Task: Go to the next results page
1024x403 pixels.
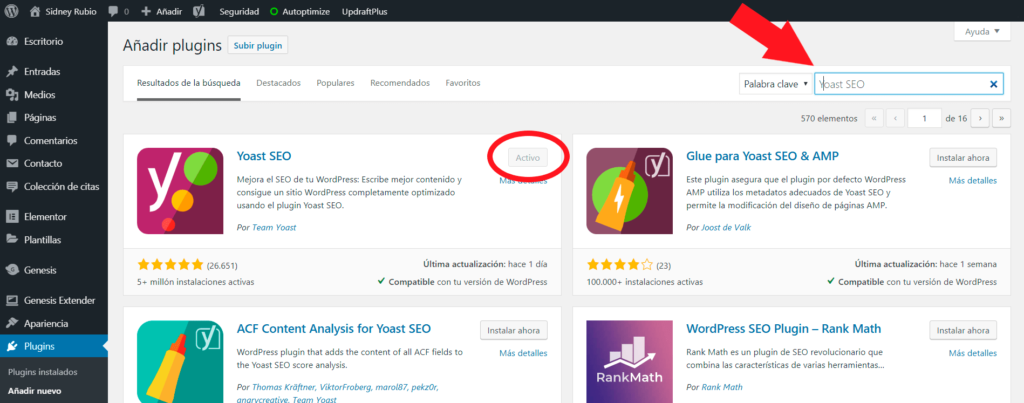Action: pos(980,118)
